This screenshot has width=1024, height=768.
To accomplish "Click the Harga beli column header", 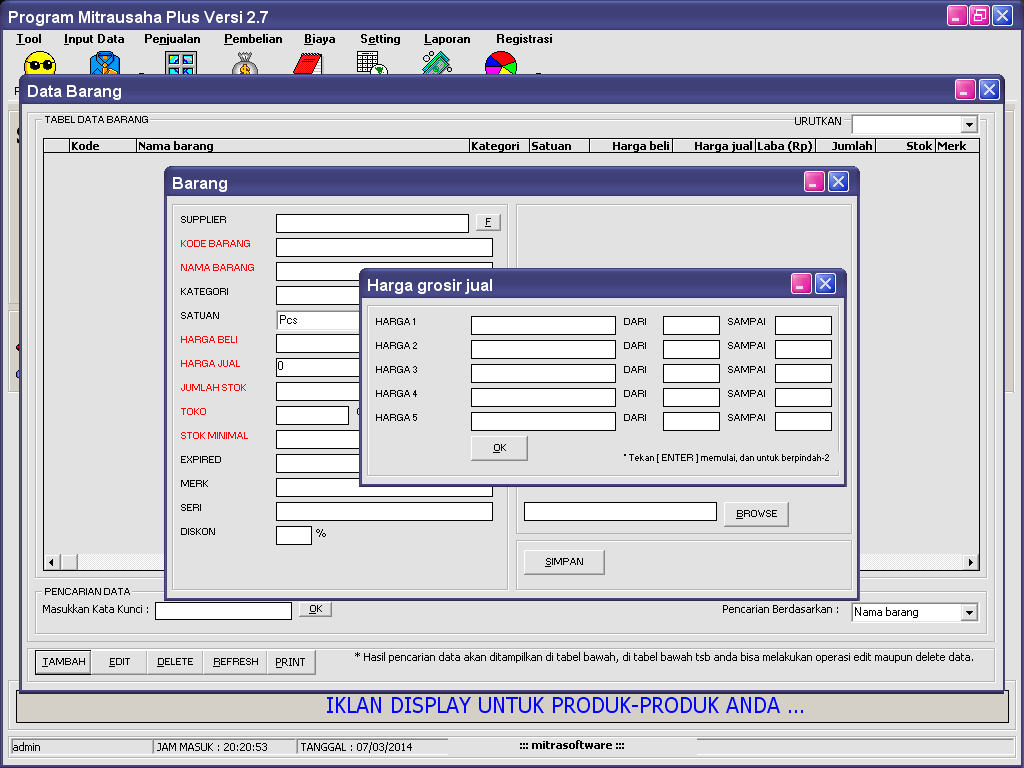I will [631, 146].
